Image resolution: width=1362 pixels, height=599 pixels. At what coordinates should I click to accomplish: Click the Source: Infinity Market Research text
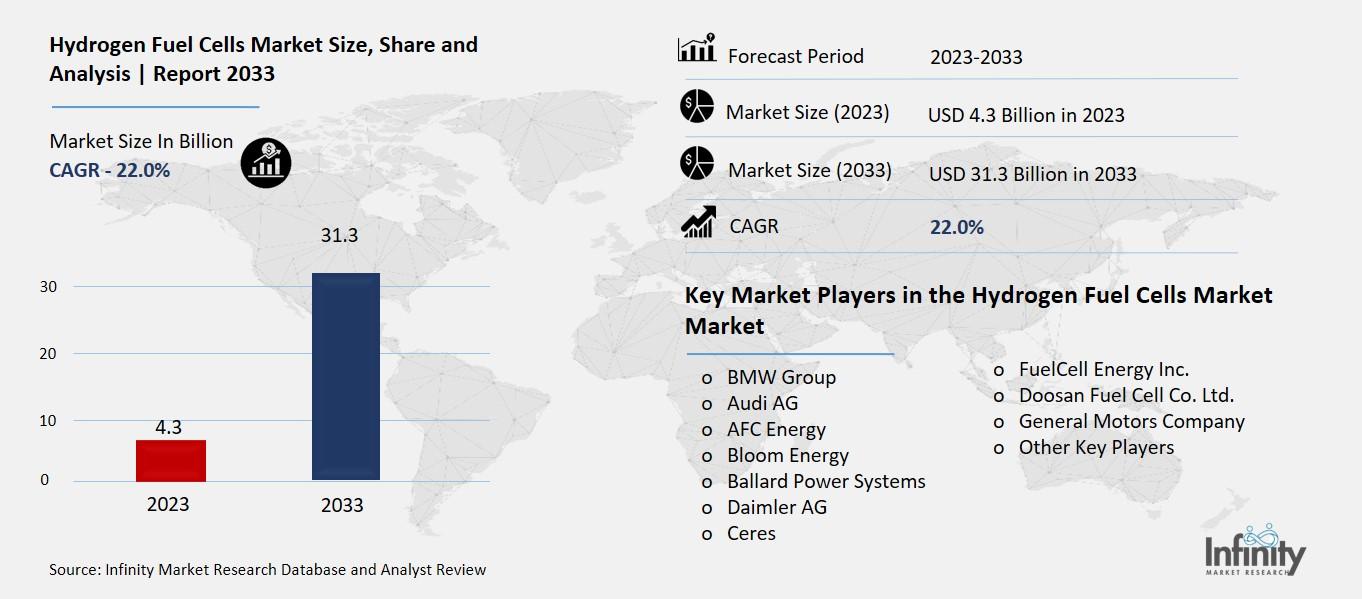(266, 569)
